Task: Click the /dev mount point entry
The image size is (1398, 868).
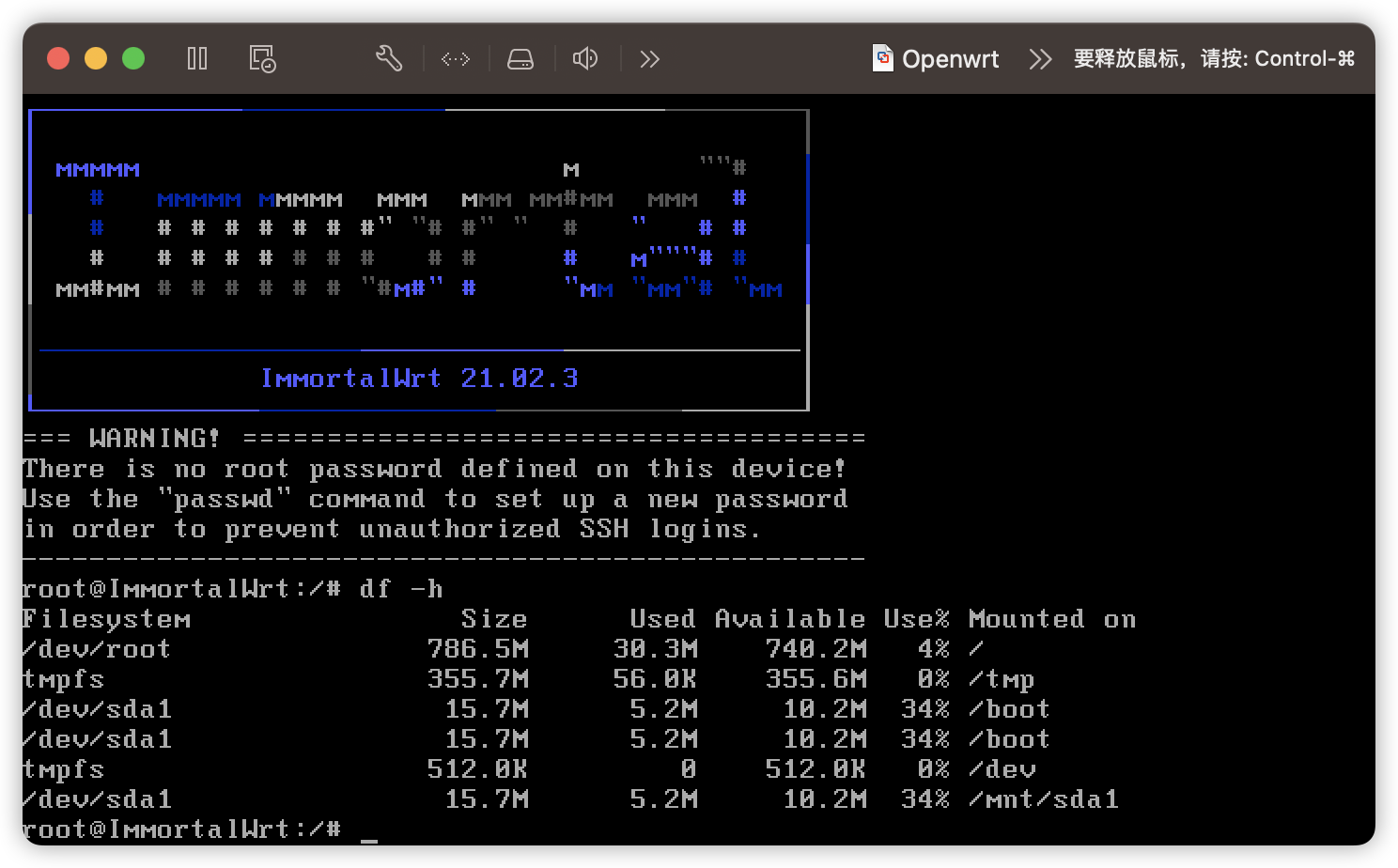Action: 1002,769
